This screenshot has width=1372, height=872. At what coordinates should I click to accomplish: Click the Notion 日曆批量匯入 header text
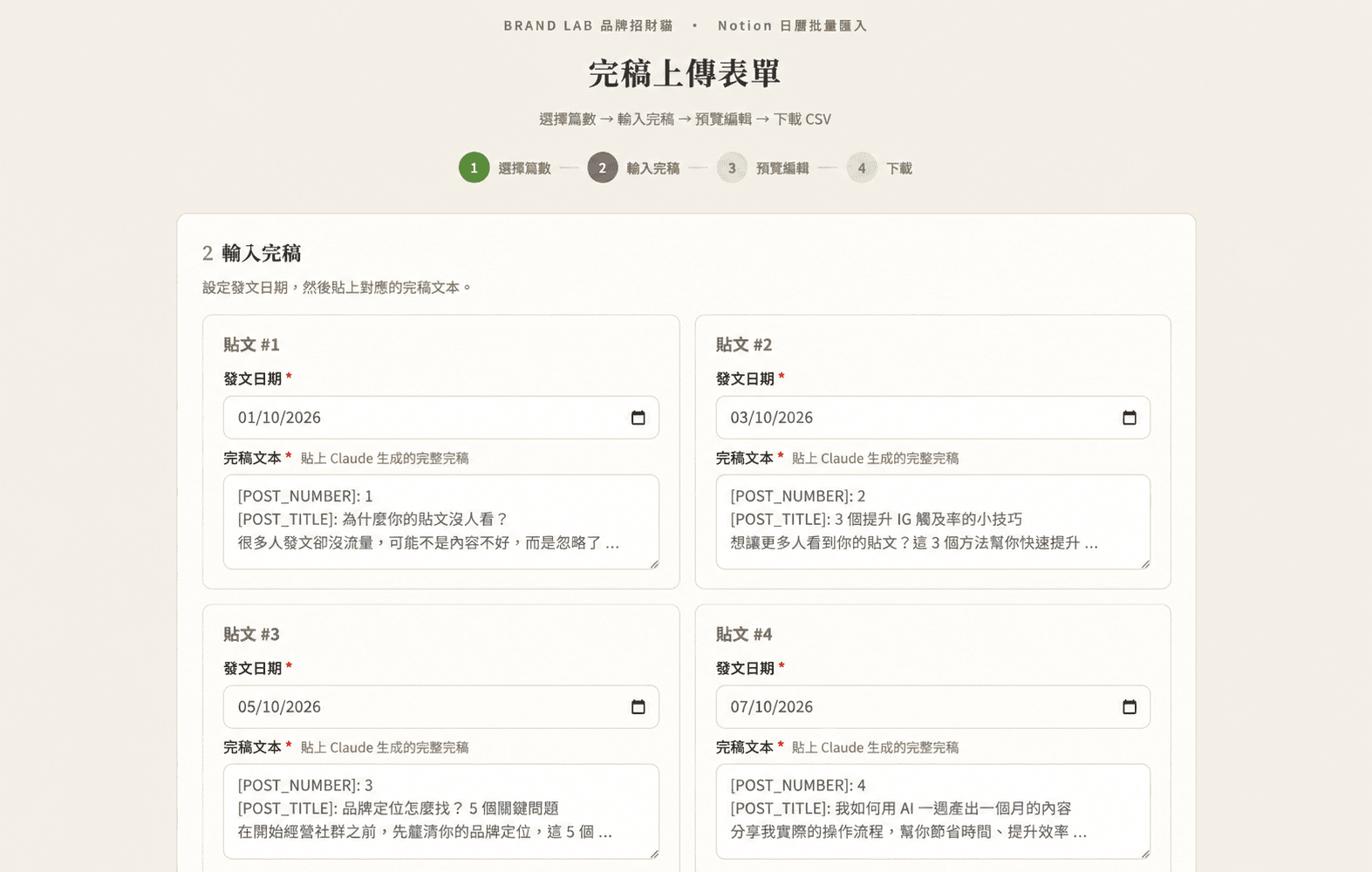[x=792, y=26]
